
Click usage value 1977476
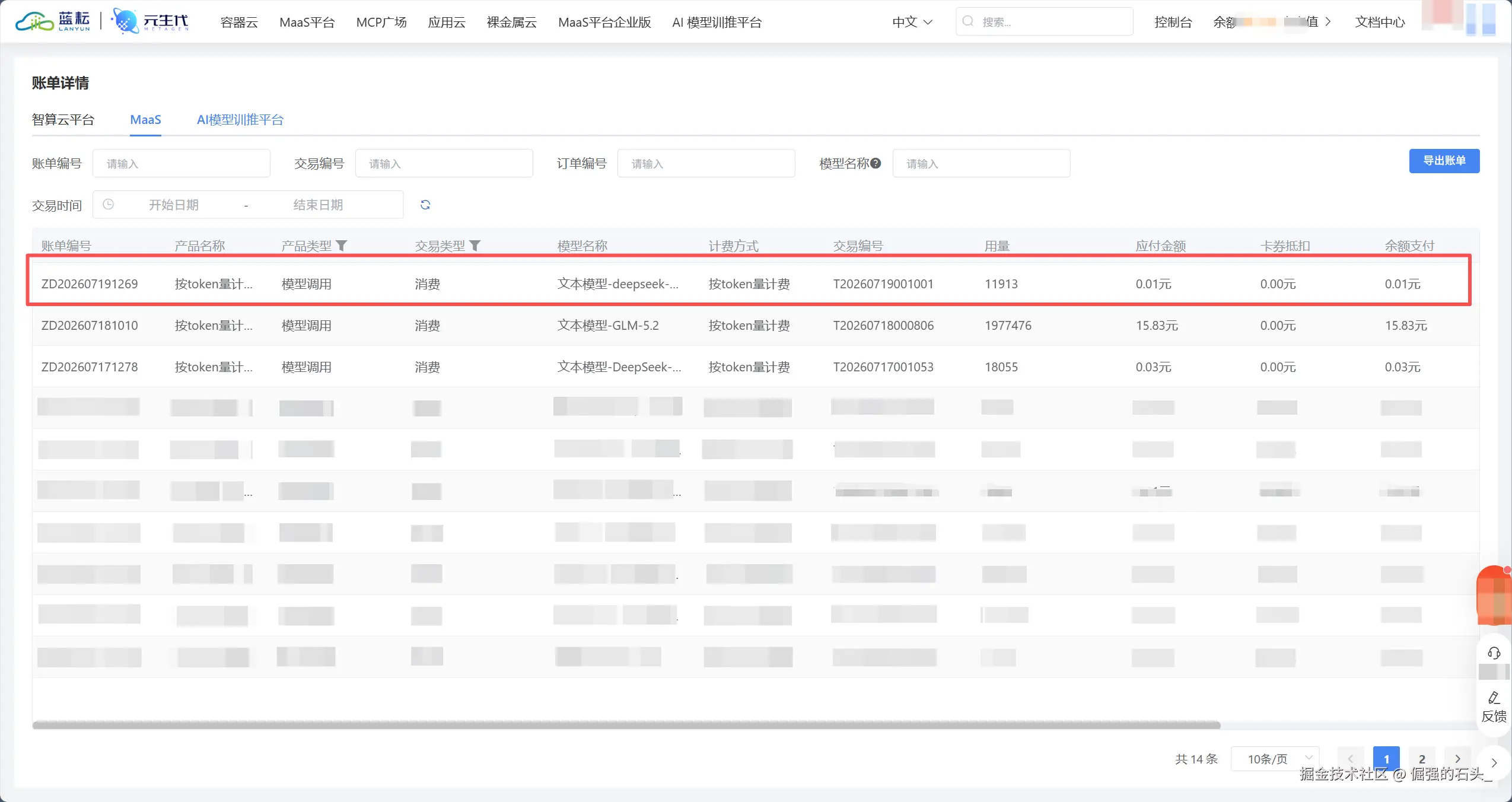click(x=1008, y=325)
